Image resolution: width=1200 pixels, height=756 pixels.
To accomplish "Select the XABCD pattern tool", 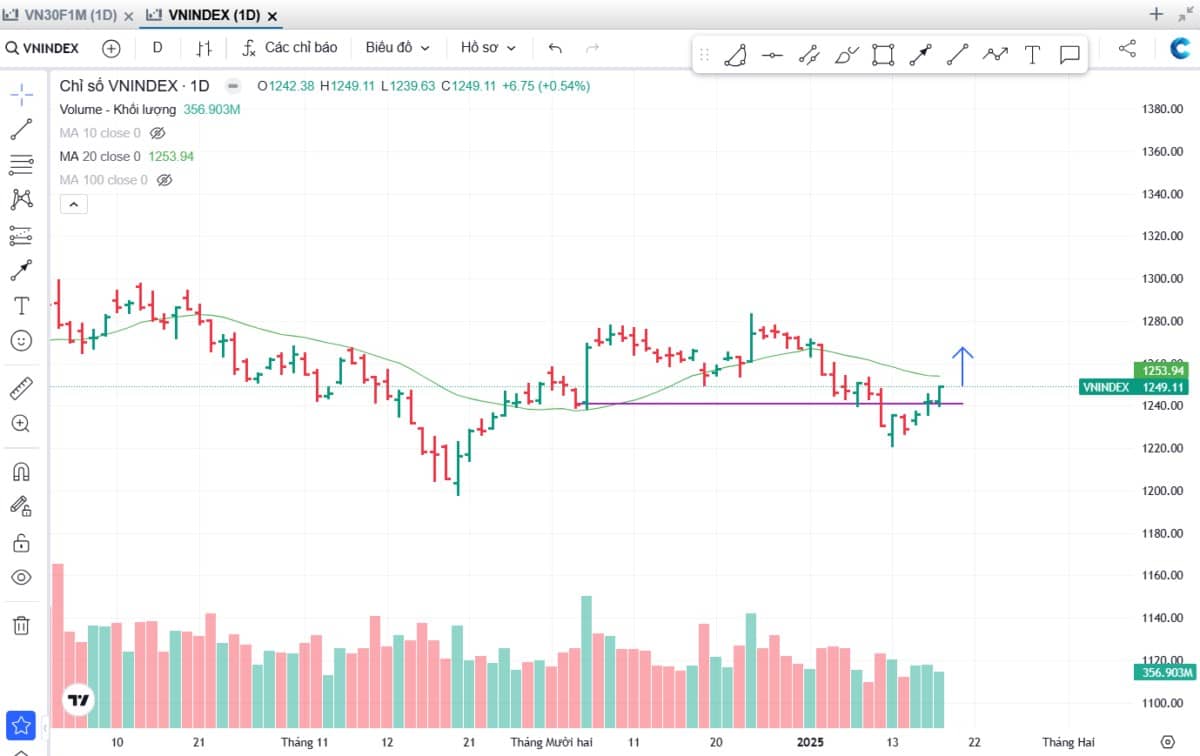I will click(21, 199).
